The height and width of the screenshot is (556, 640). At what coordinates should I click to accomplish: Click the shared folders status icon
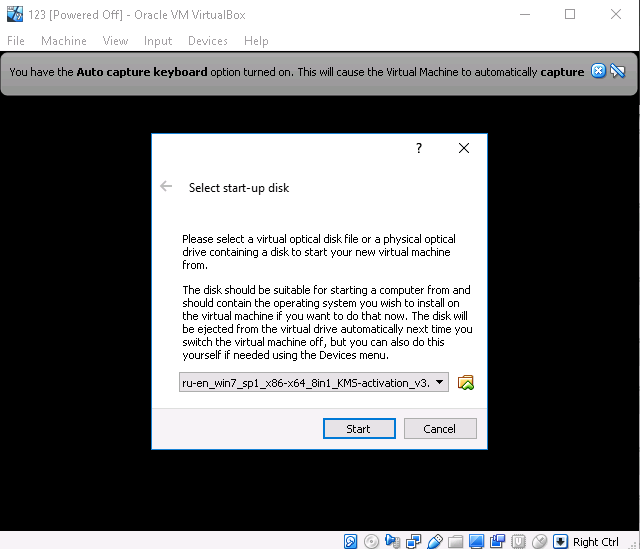tap(455, 542)
